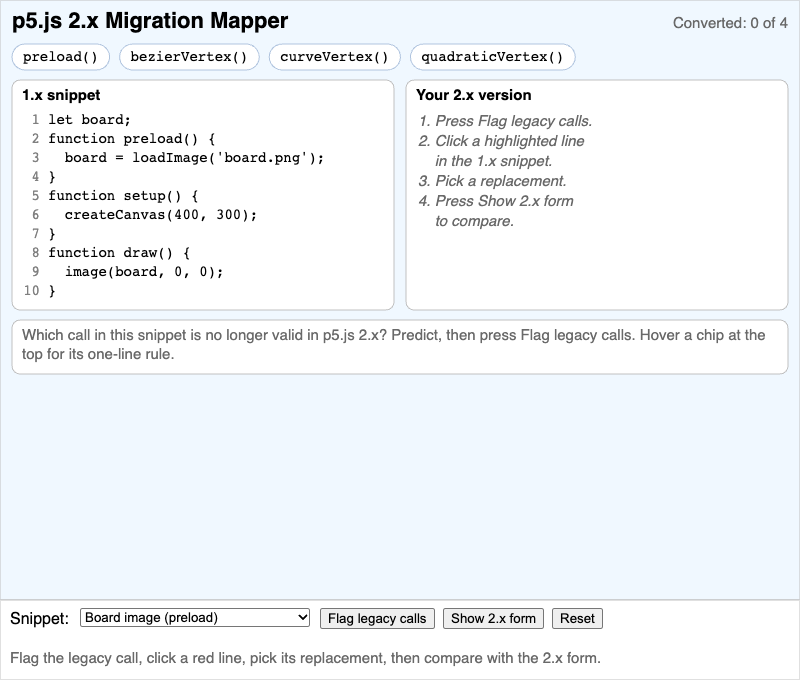
Task: Click the 'p5.js 2.x Migration Mapper' title
Action: tap(150, 21)
